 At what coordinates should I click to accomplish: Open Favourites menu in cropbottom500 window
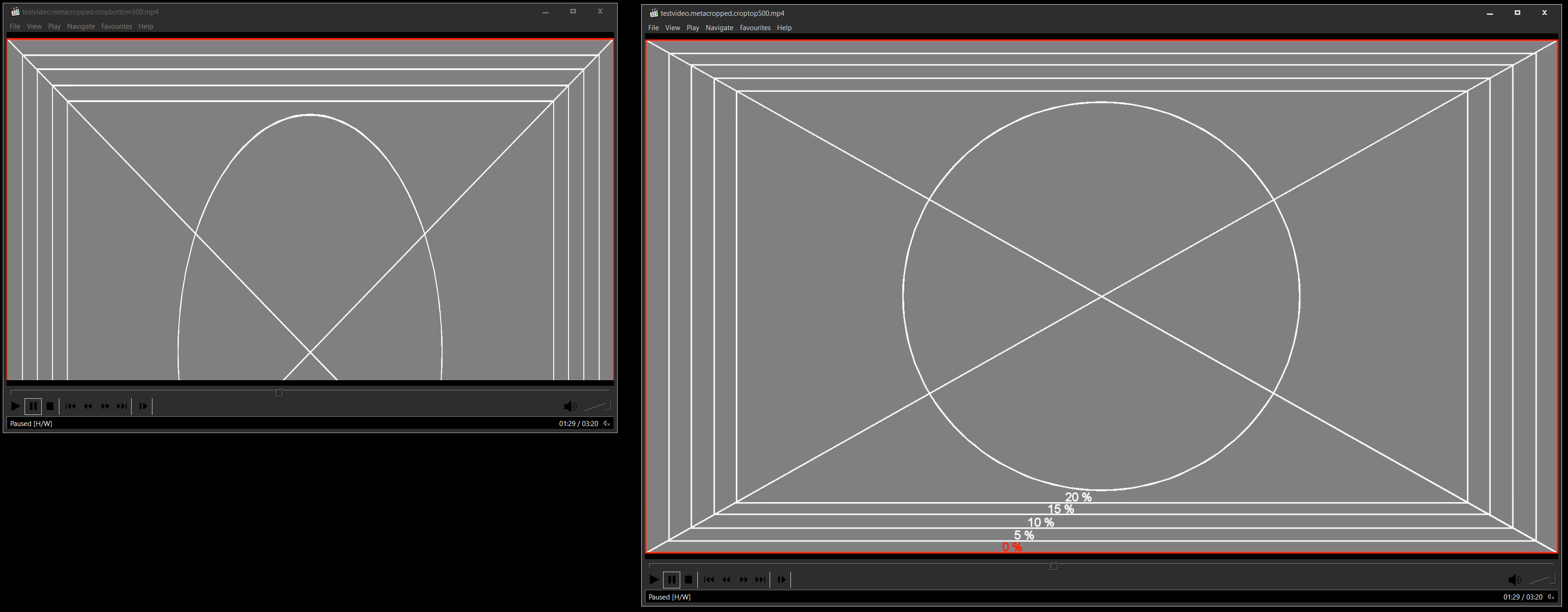(116, 26)
